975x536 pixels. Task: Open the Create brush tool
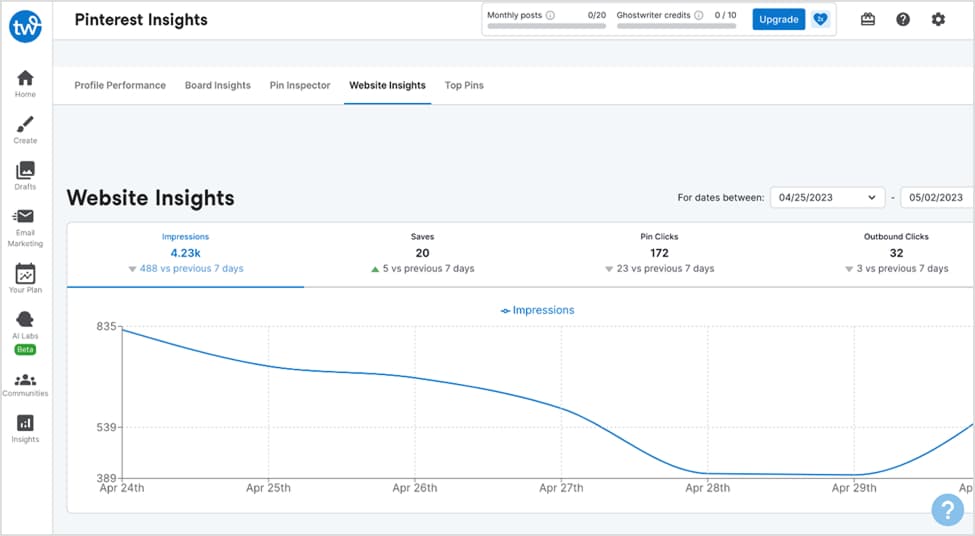(25, 130)
